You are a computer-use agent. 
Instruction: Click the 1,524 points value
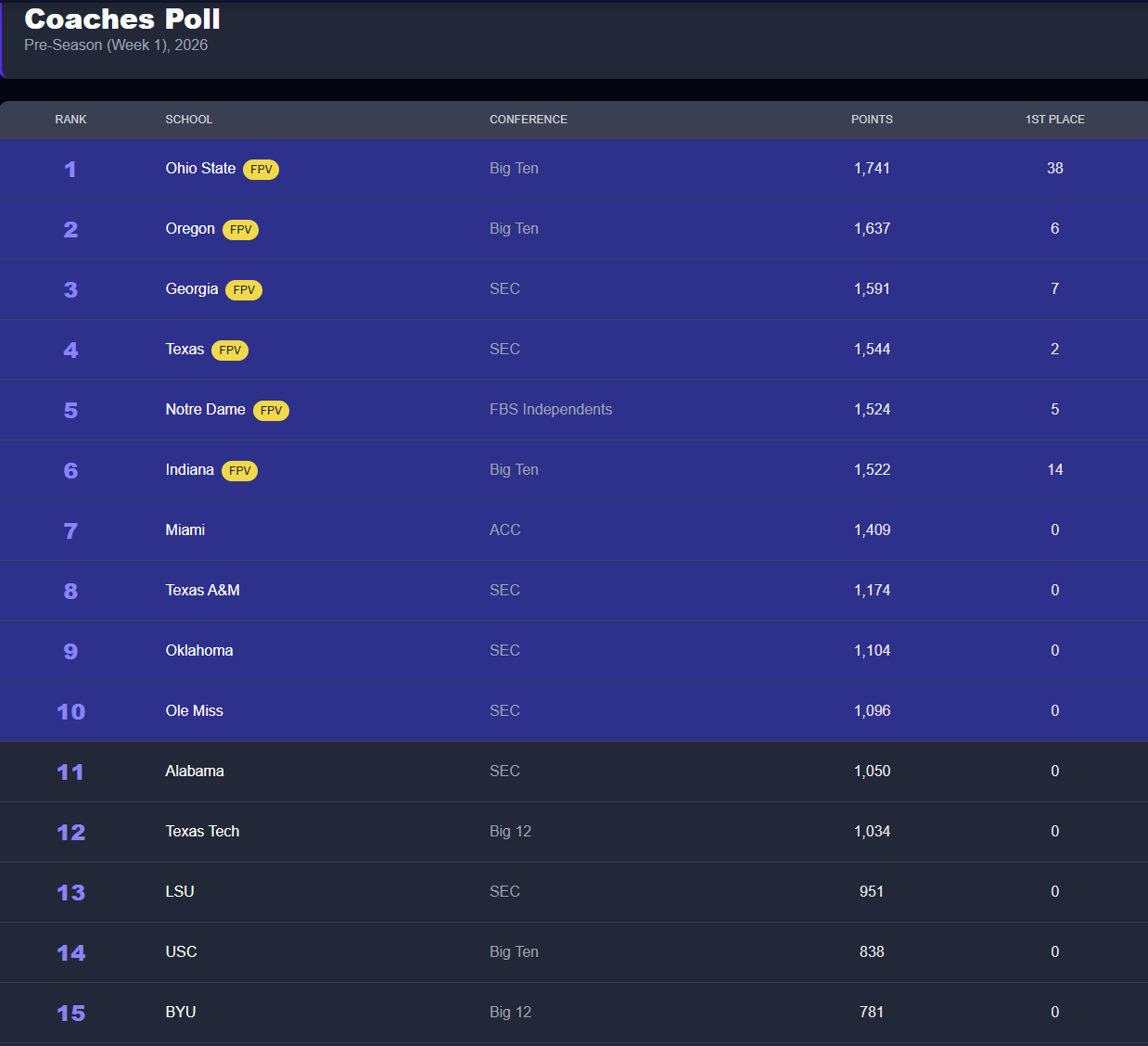point(872,409)
